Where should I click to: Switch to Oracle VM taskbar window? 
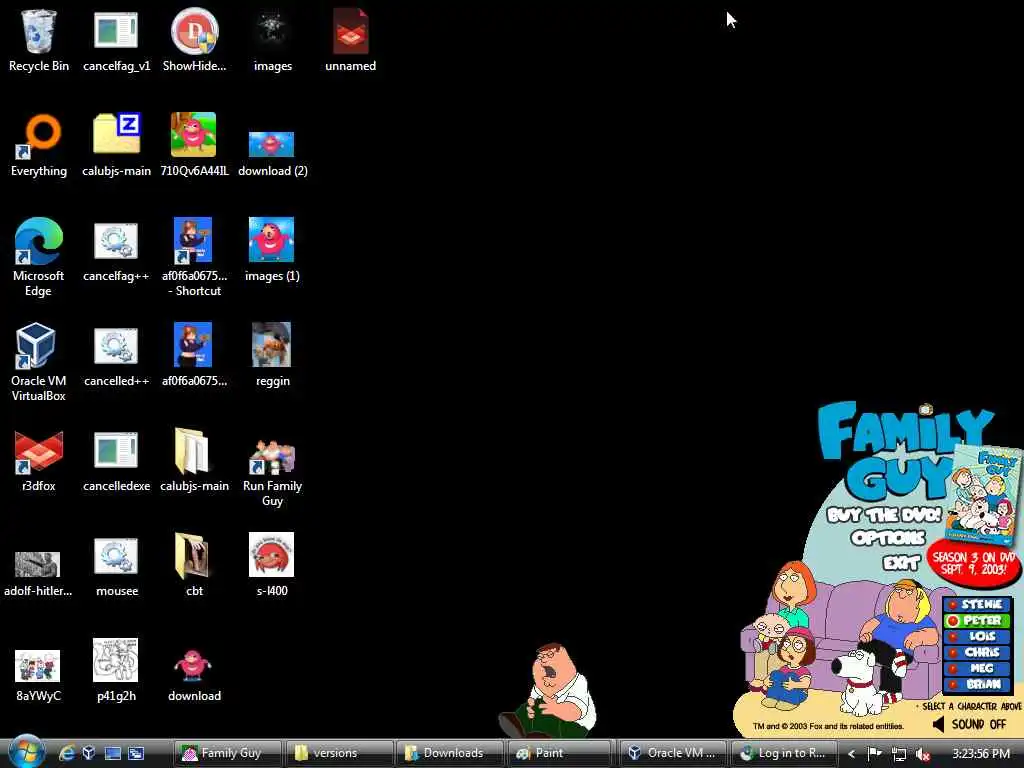pyautogui.click(x=673, y=753)
